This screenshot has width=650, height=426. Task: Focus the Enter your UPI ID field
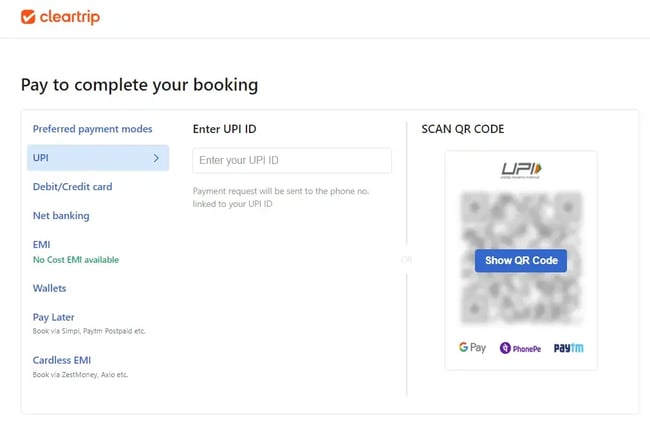point(292,161)
